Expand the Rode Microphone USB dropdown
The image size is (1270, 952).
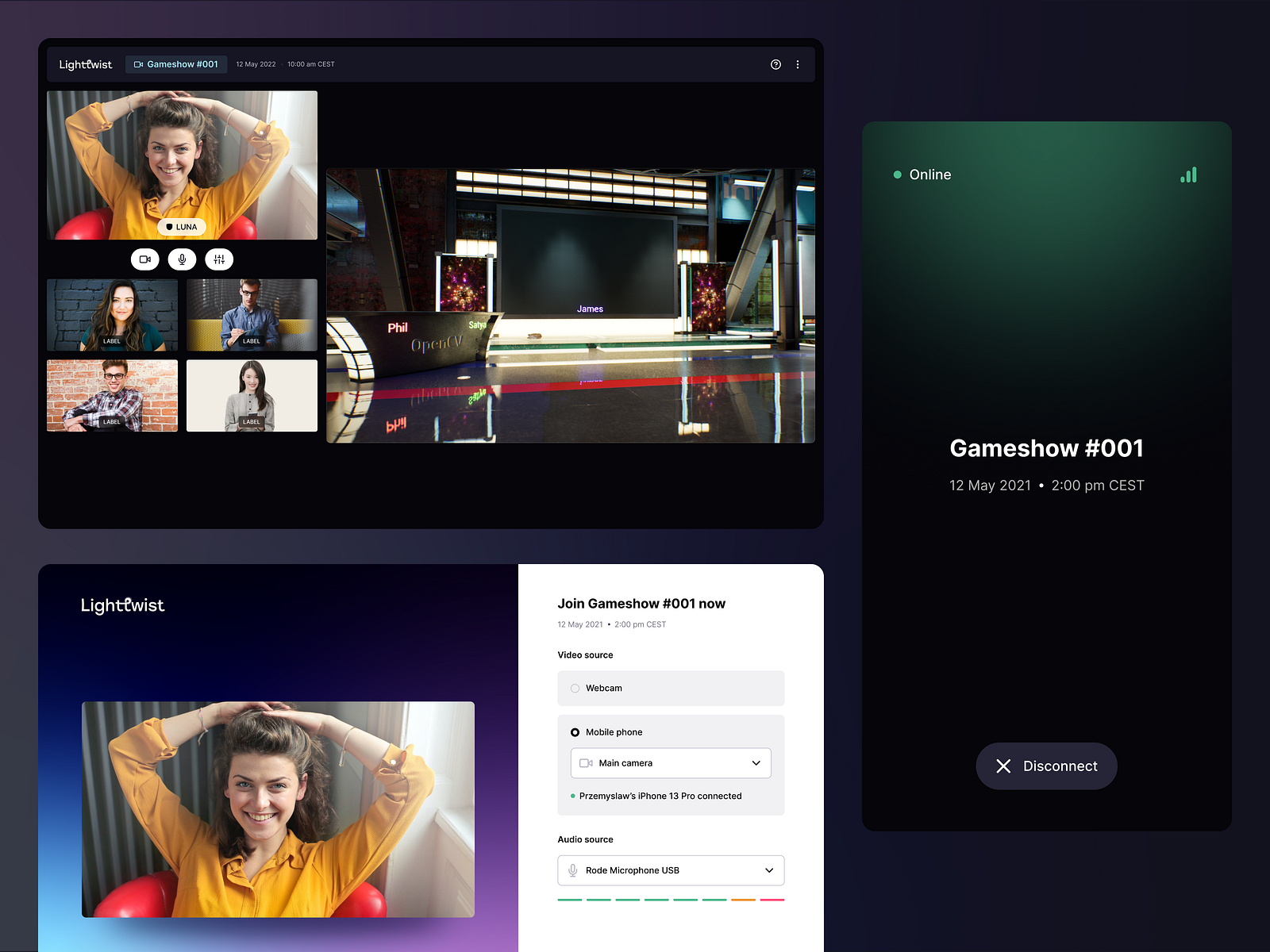(x=768, y=869)
